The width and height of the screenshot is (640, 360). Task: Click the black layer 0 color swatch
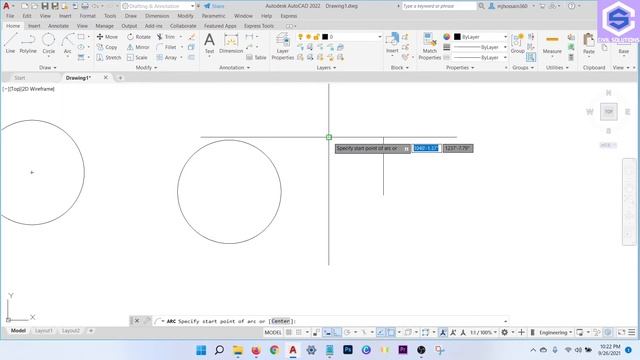[x=325, y=37]
